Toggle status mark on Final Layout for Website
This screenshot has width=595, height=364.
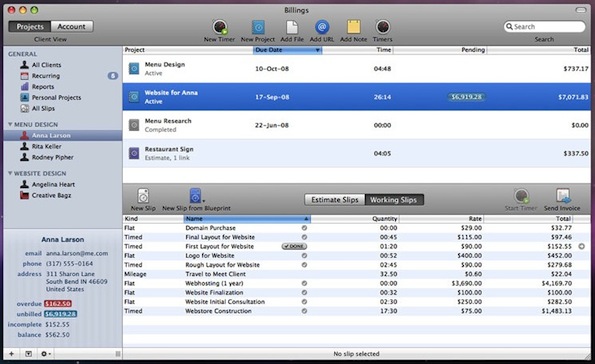click(304, 237)
